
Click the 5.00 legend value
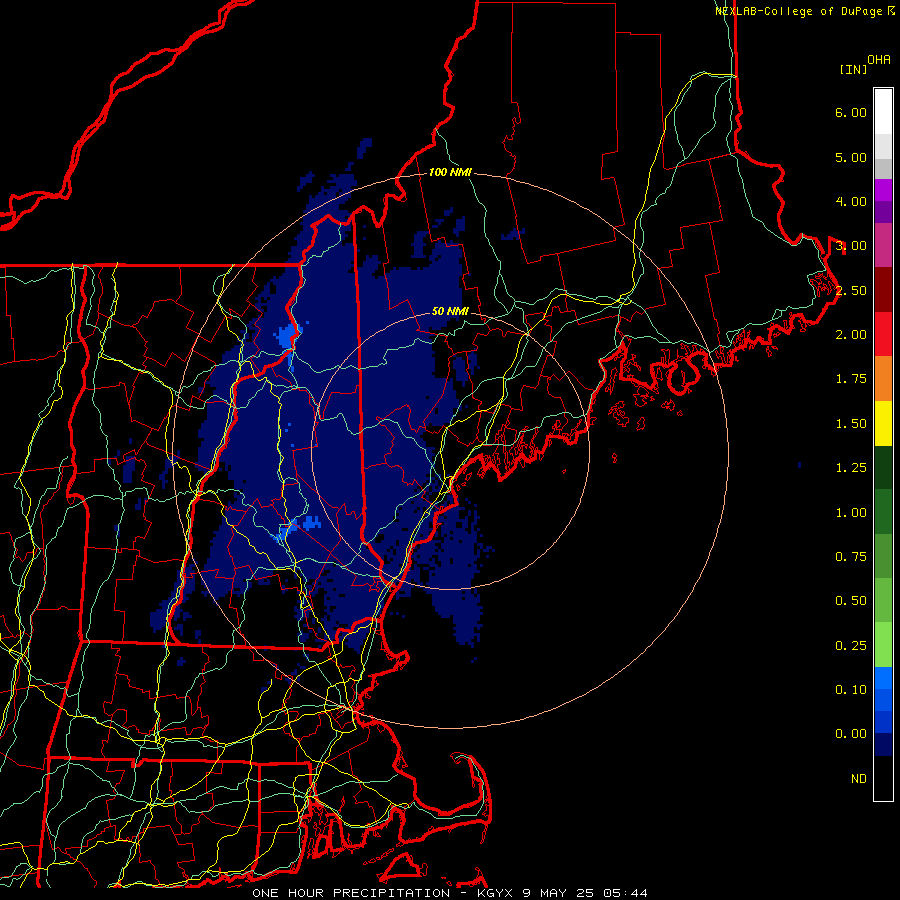pos(851,157)
